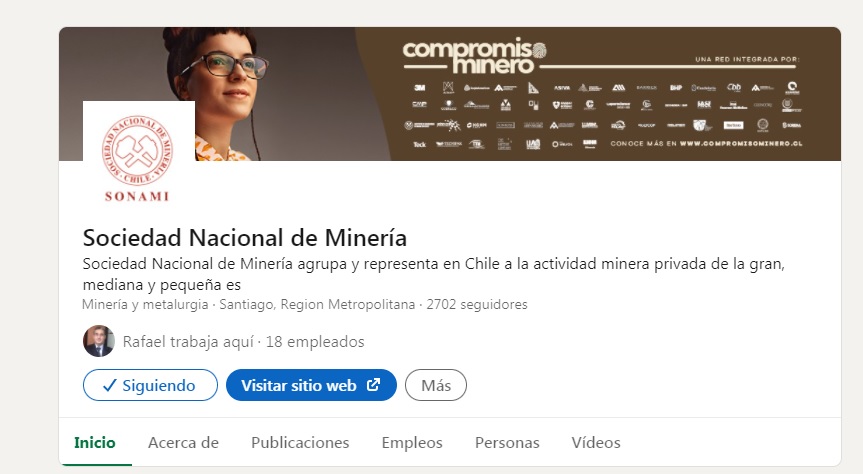The image size is (863, 474).
Task: Click the Sociedad Nacional de Minería title
Action: click(245, 238)
